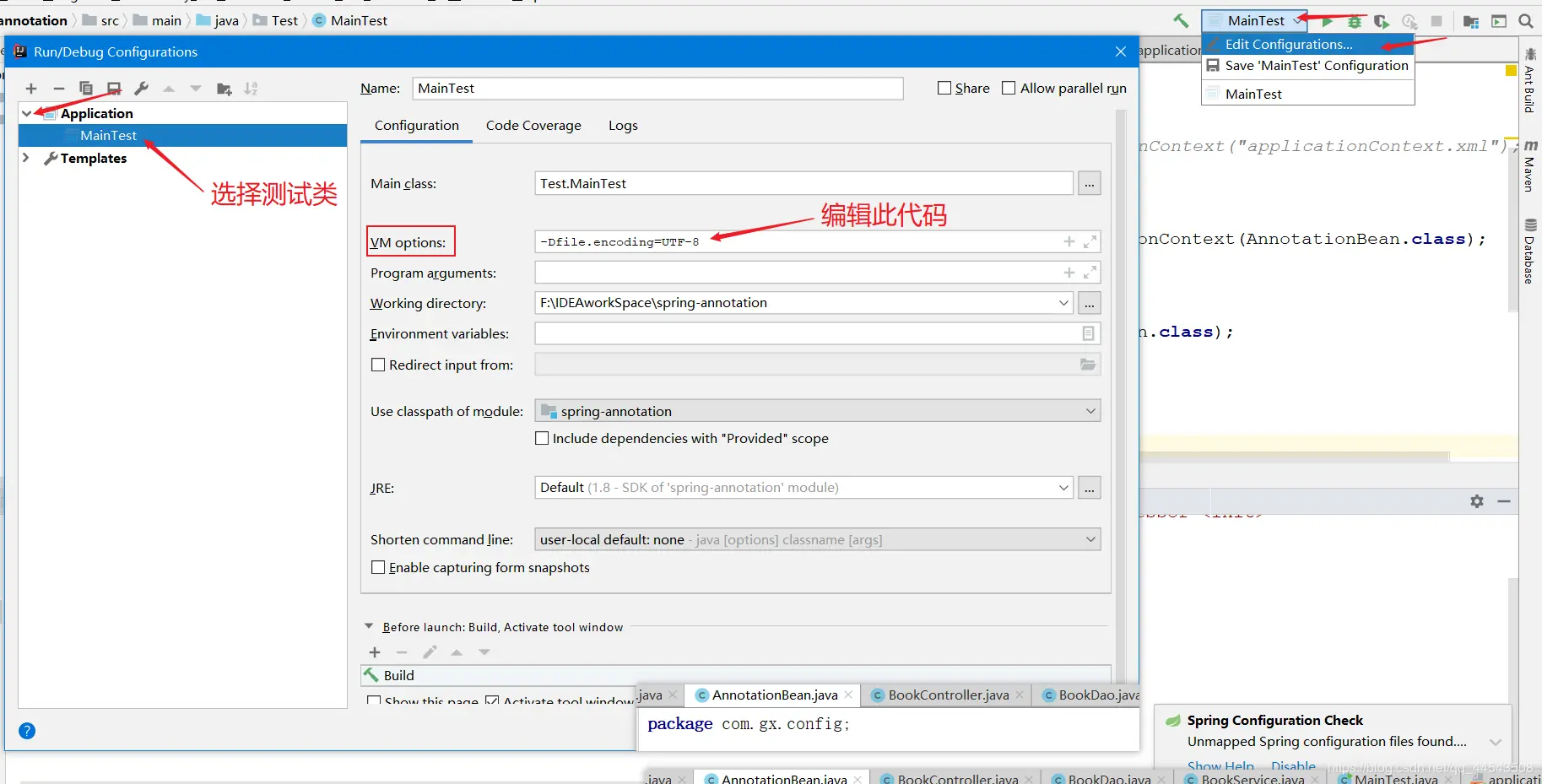
Task: Open help with the blue question mark button
Action: pos(27,731)
